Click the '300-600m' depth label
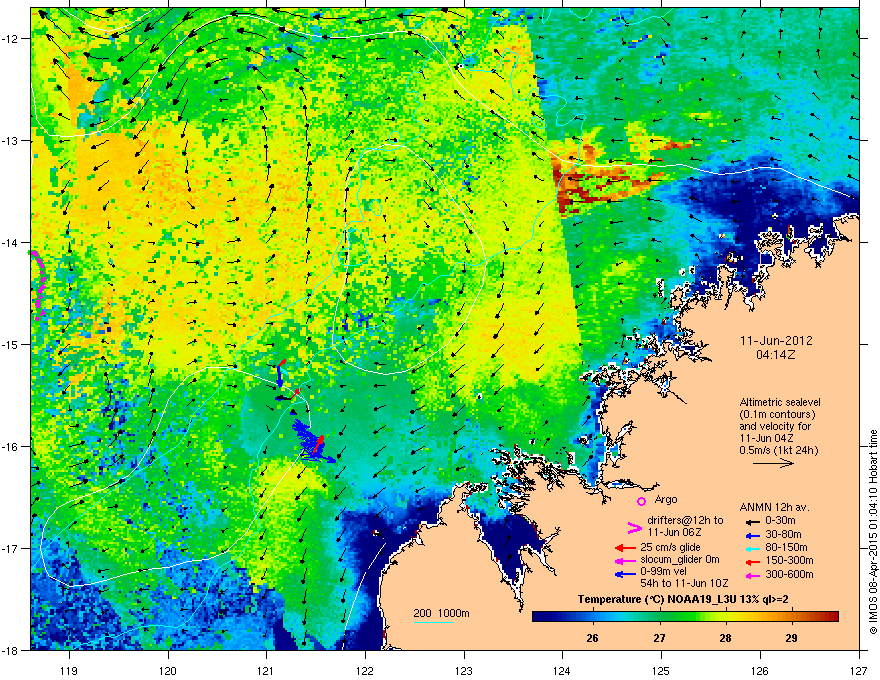This screenshot has width=880, height=680. click(790, 574)
